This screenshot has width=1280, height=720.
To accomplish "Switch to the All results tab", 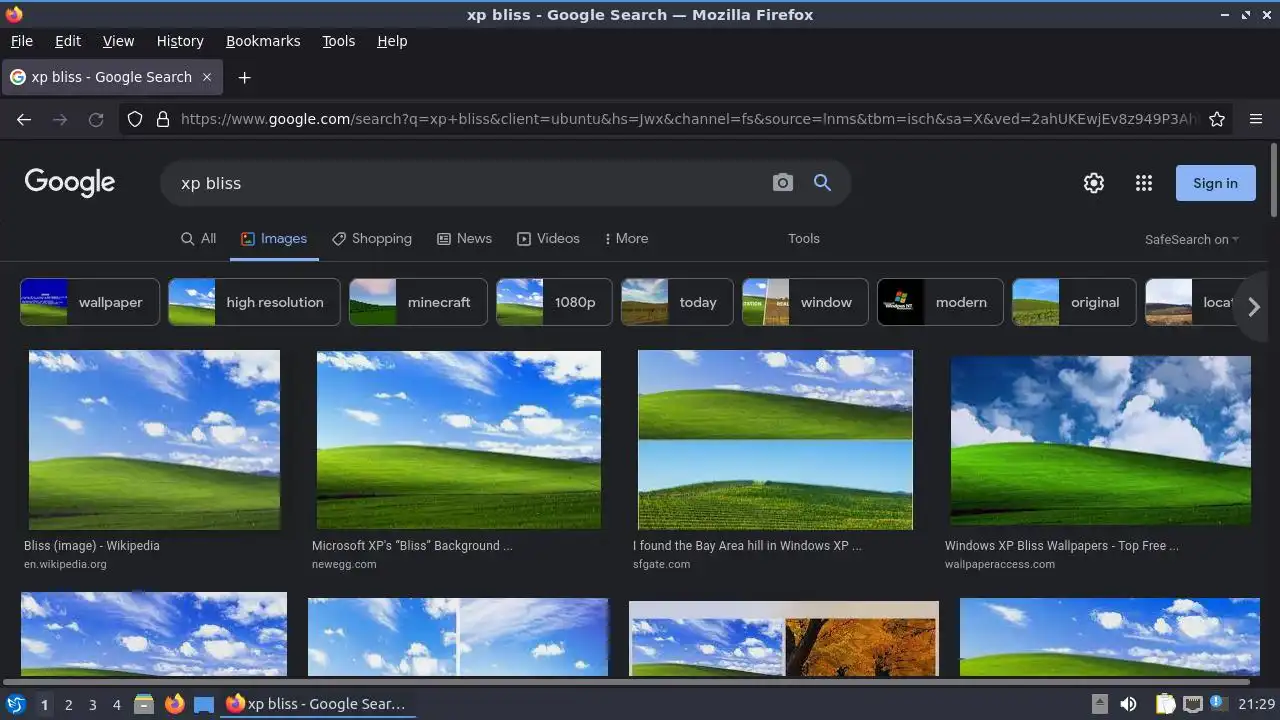I will click(x=198, y=238).
